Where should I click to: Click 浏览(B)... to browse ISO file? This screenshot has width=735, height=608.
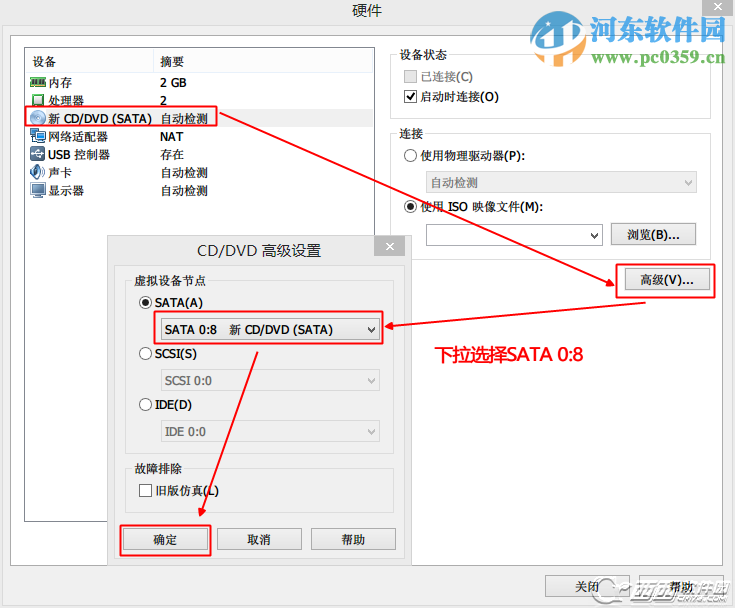tap(653, 234)
